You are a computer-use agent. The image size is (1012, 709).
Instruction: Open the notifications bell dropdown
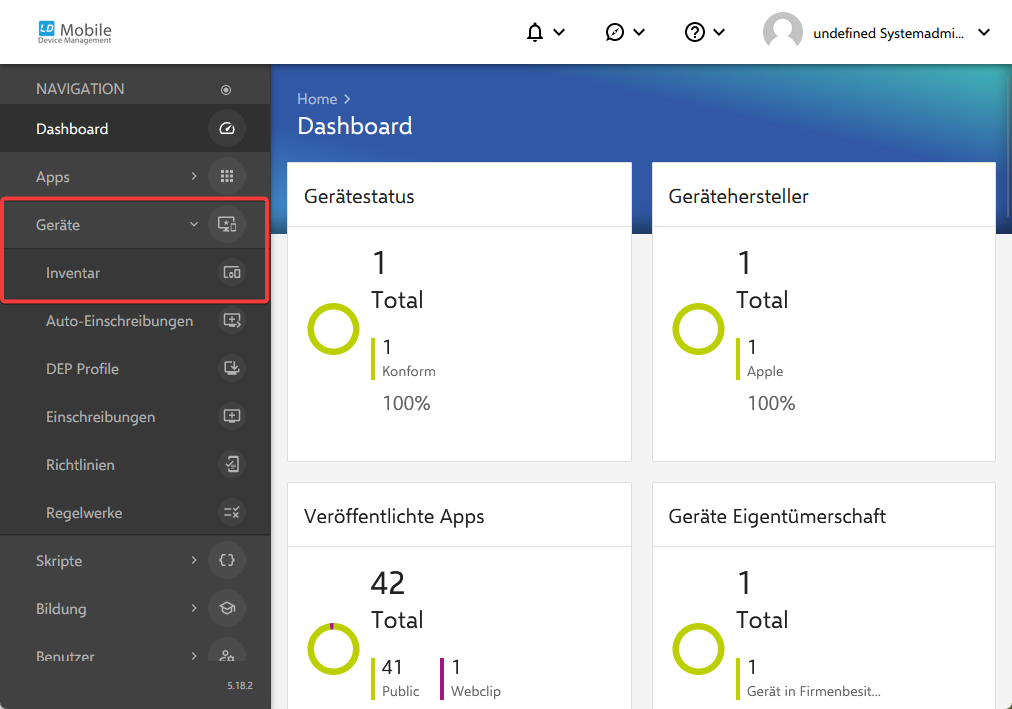point(545,32)
